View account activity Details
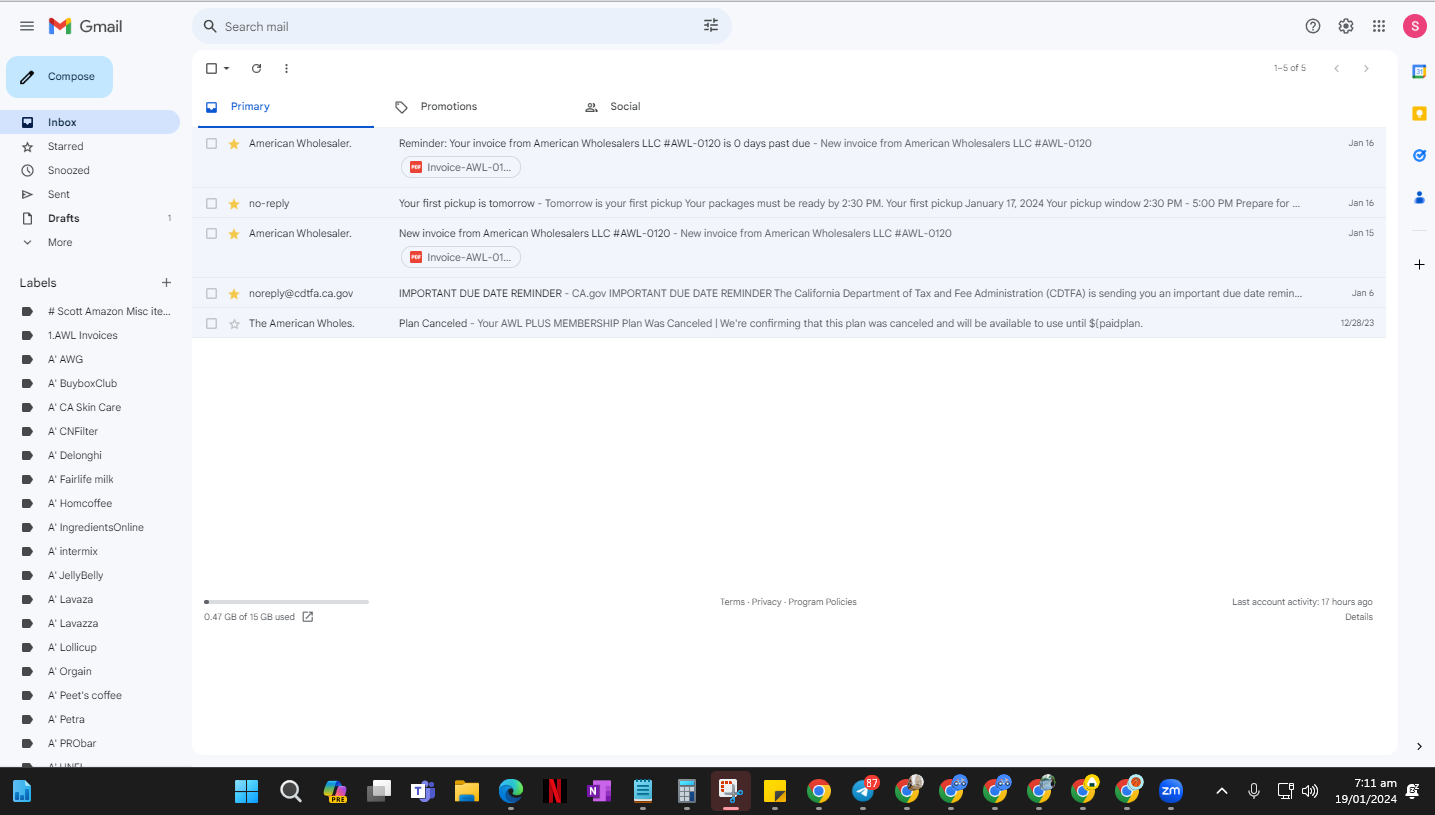Viewport: 1435px width, 815px height. (x=1359, y=617)
